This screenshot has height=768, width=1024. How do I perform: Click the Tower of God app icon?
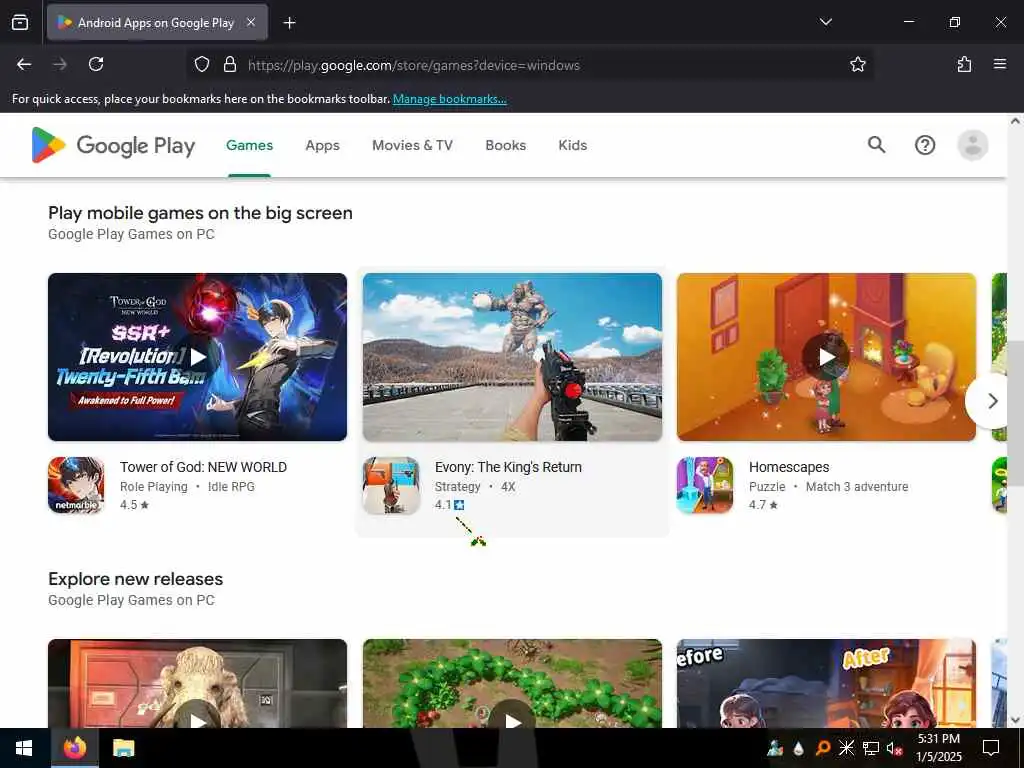click(76, 485)
